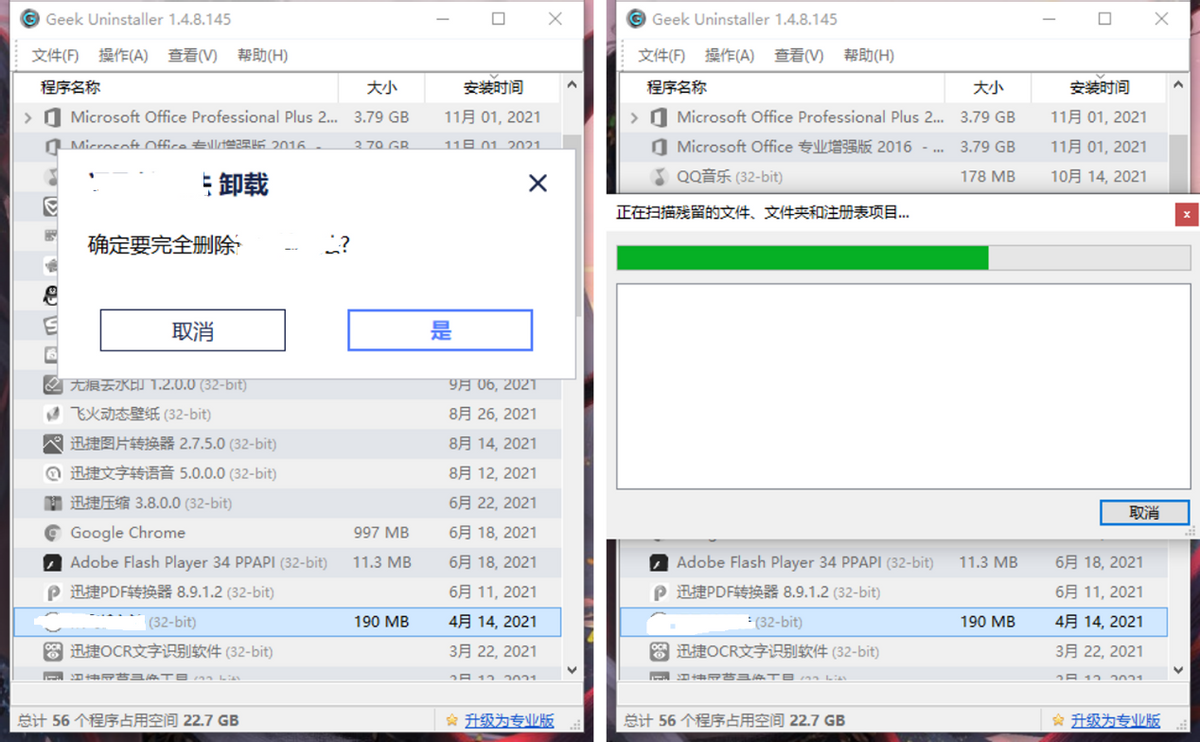The width and height of the screenshot is (1200, 742).
Task: Select Adobe Flash Player 34 PPAPI text, left window
Action: click(x=173, y=563)
